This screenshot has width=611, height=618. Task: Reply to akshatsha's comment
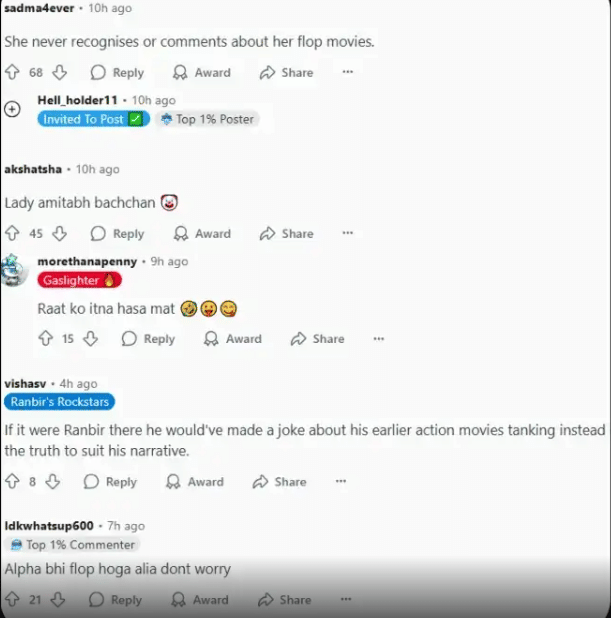coord(117,233)
